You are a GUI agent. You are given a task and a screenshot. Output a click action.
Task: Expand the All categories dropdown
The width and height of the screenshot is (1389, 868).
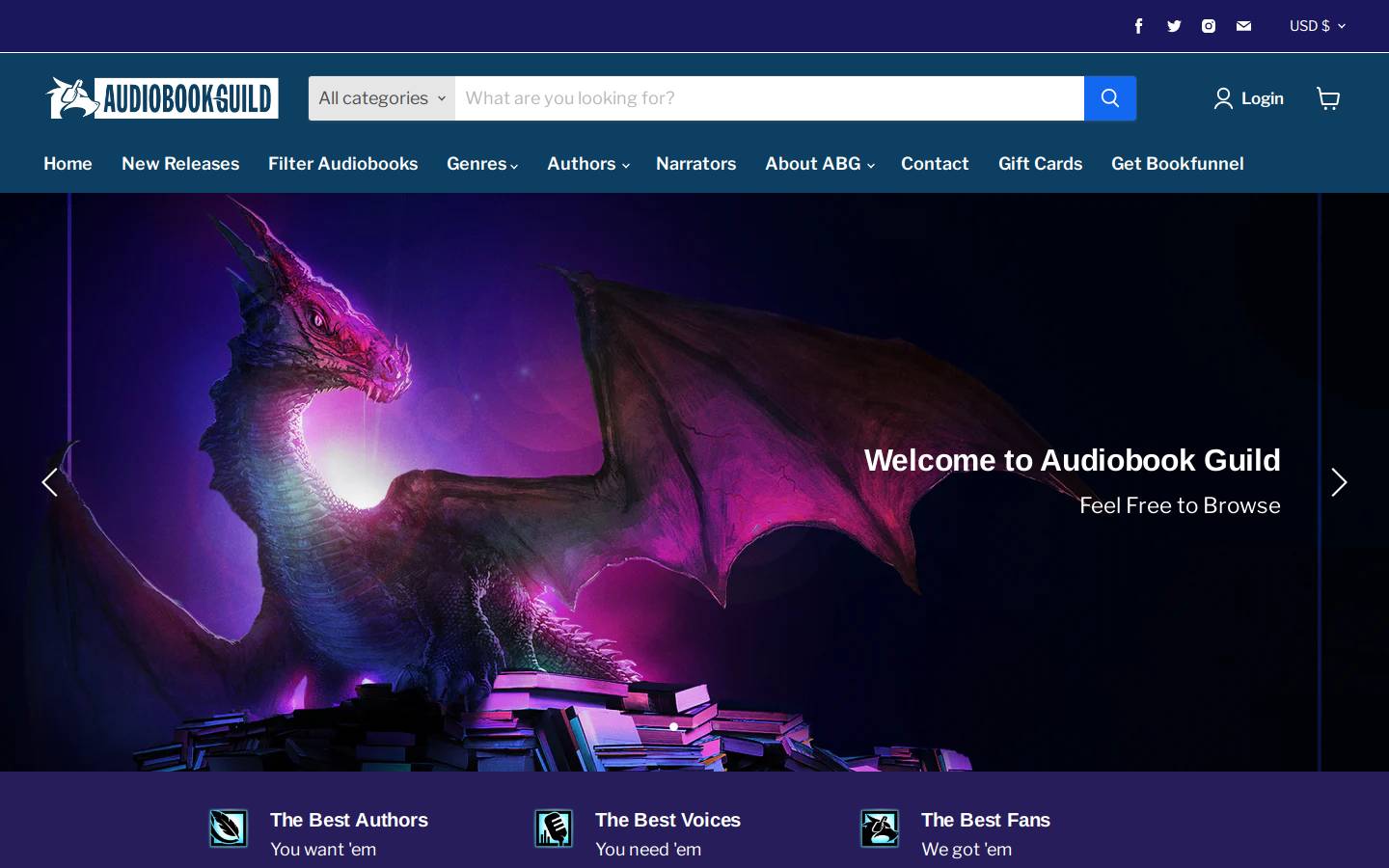382,98
